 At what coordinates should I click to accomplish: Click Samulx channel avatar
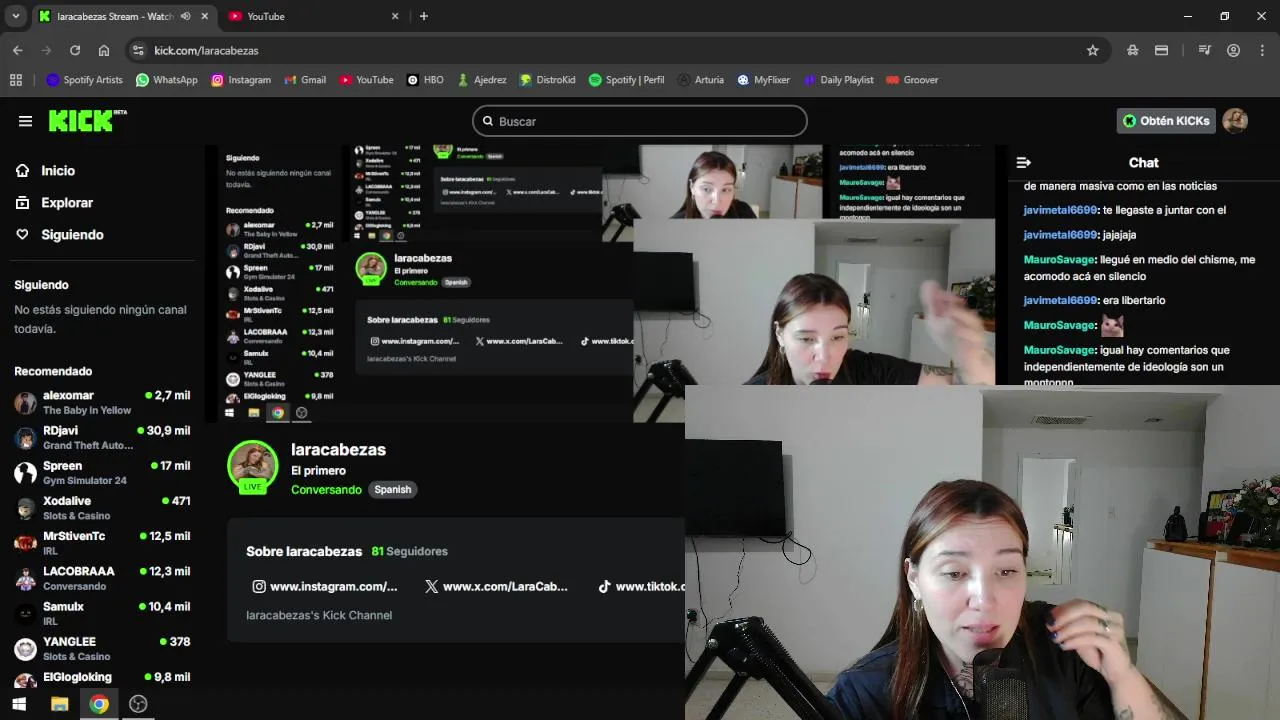25,613
